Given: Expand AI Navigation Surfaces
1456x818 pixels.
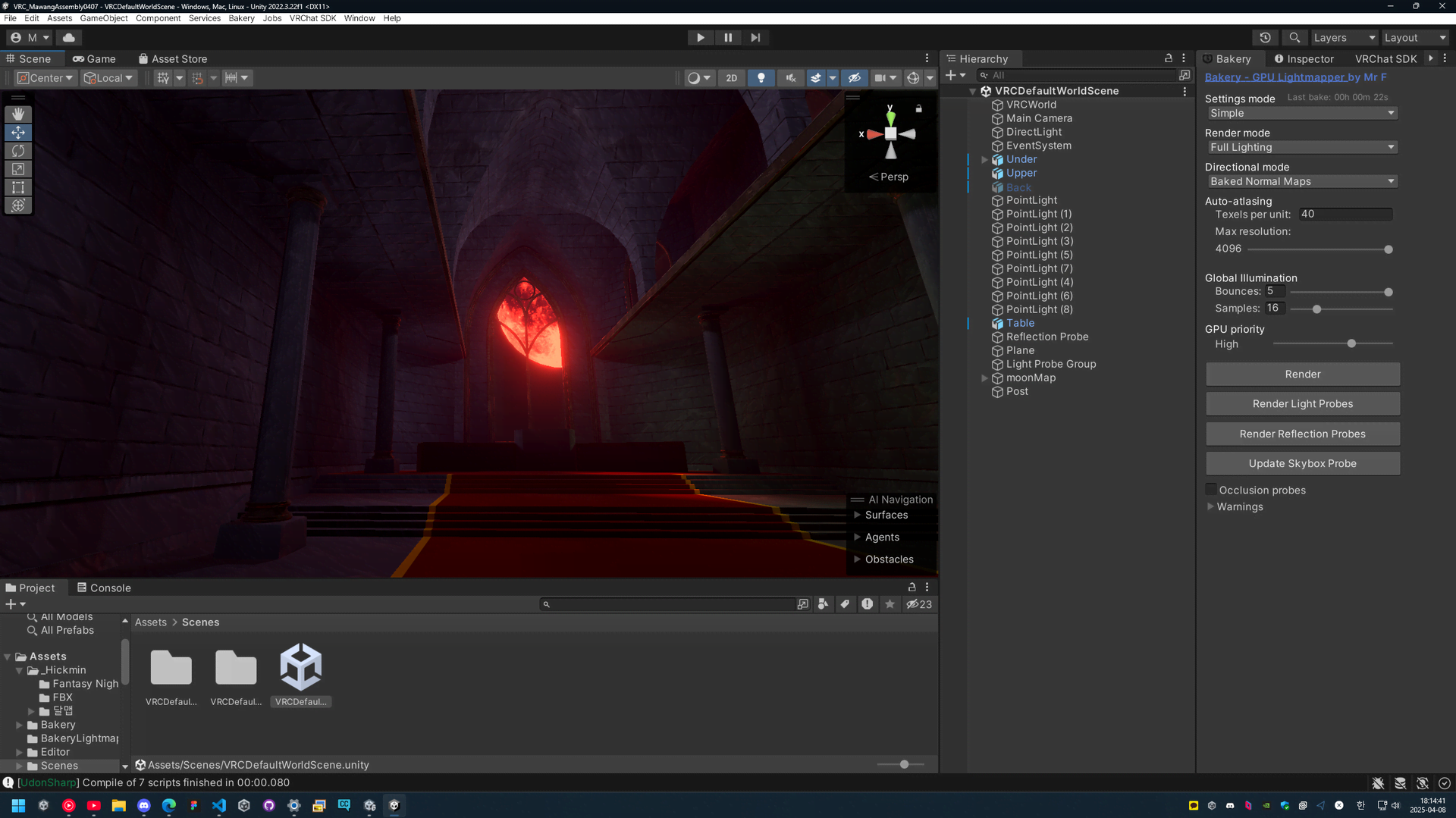Looking at the screenshot, I should tap(857, 515).
